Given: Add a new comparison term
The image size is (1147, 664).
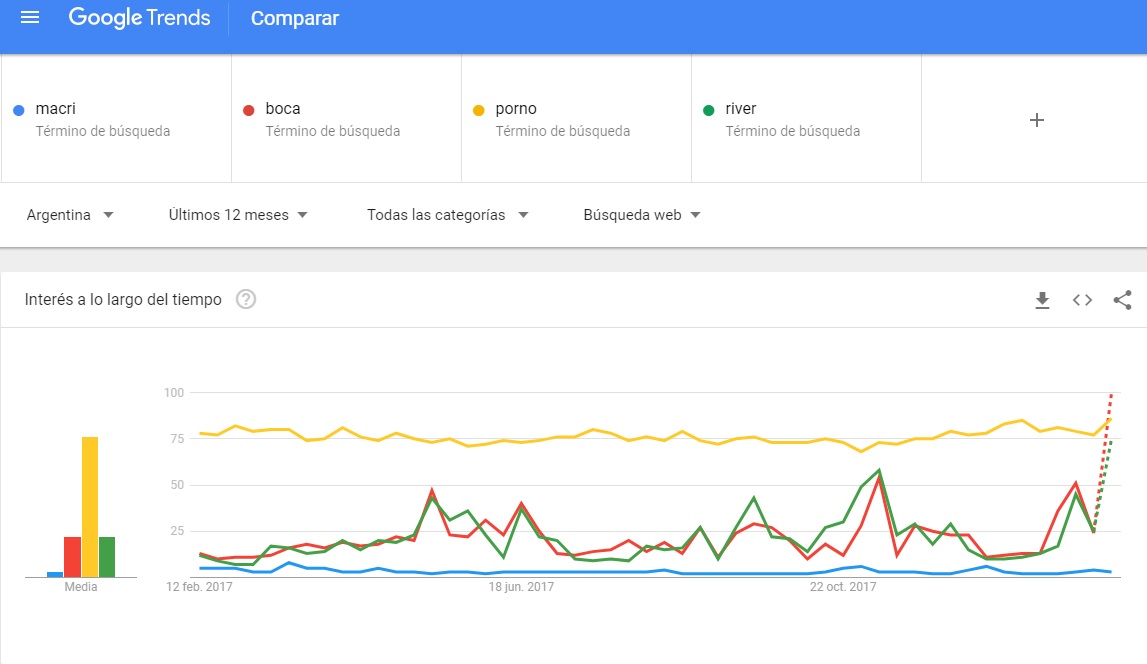Looking at the screenshot, I should [x=1037, y=120].
